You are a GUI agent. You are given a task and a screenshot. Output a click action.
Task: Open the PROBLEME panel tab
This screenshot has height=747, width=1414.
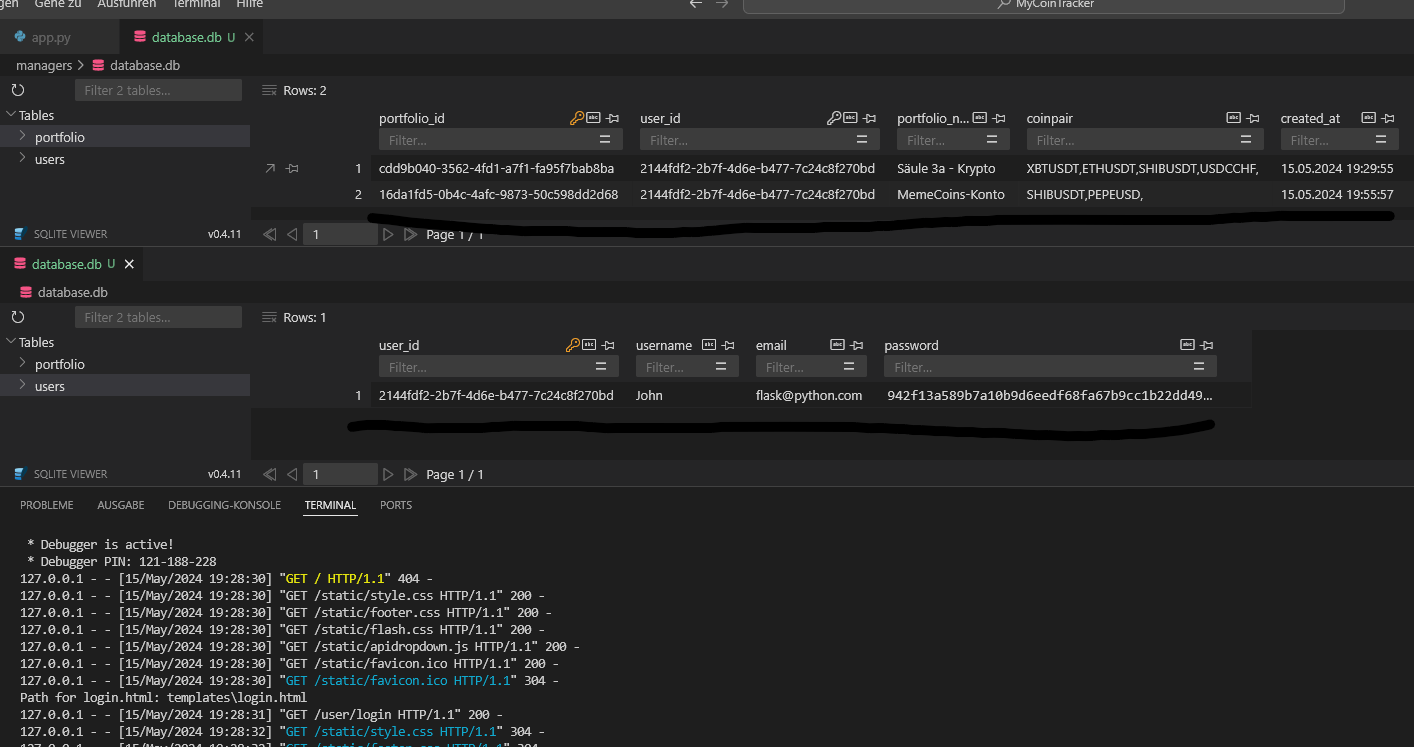(x=47, y=505)
